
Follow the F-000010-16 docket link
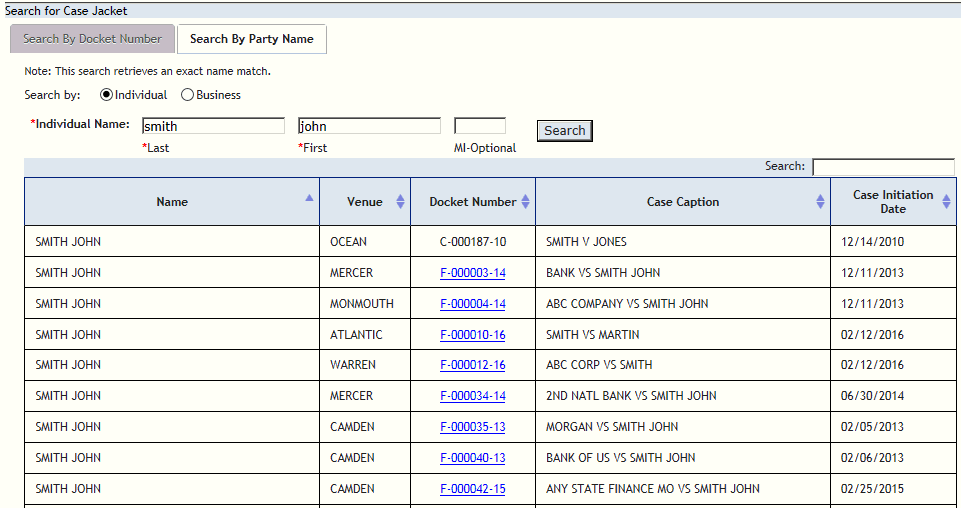coord(472,335)
